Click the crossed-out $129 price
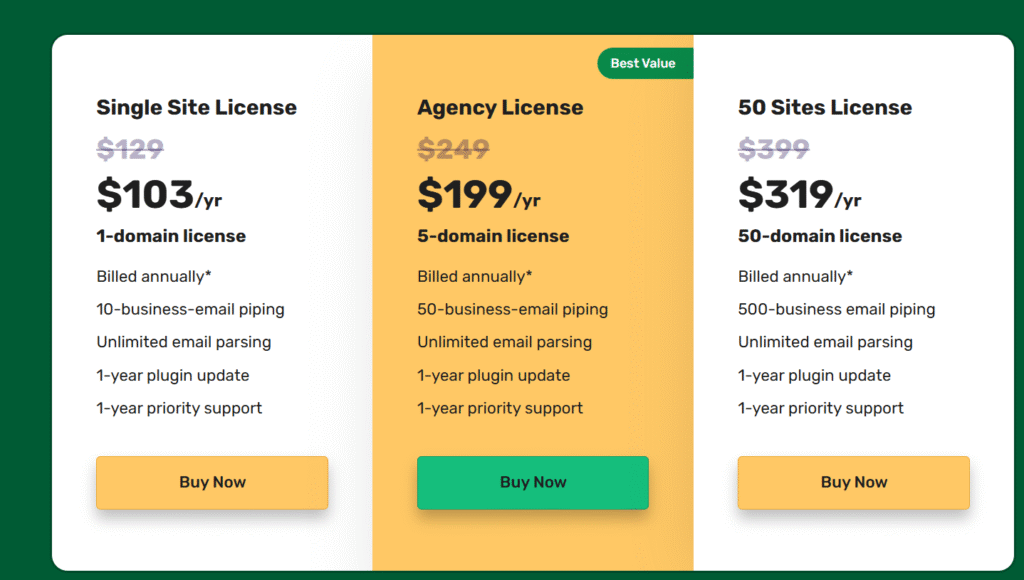Viewport: 1024px width, 580px height. [130, 150]
